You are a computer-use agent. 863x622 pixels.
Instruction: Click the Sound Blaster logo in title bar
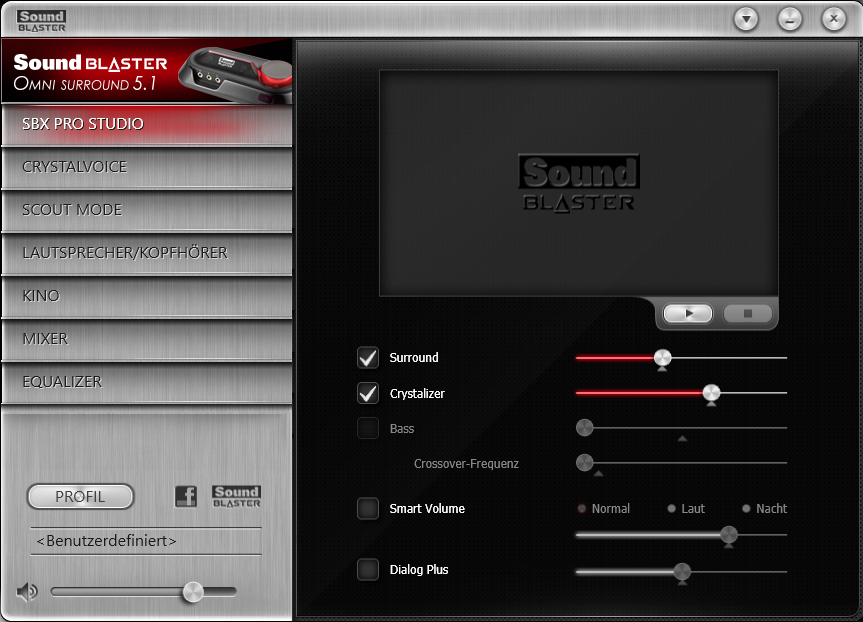tap(41, 21)
